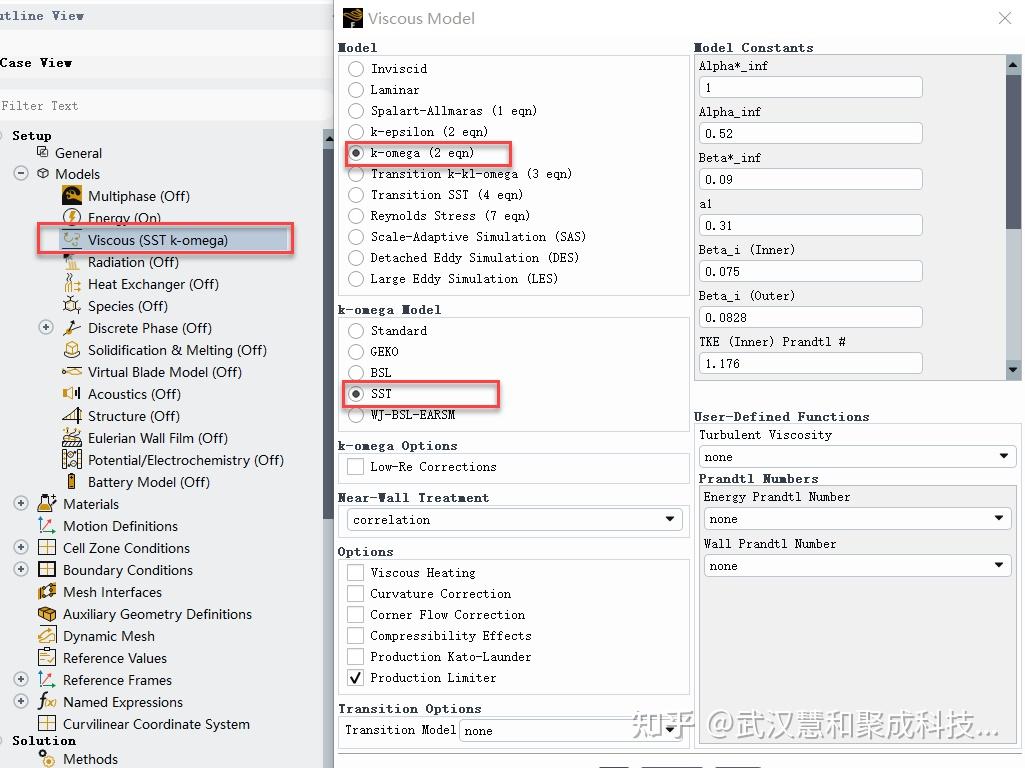Click the Battery Model icon
The height and width of the screenshot is (768, 1025).
tap(72, 482)
